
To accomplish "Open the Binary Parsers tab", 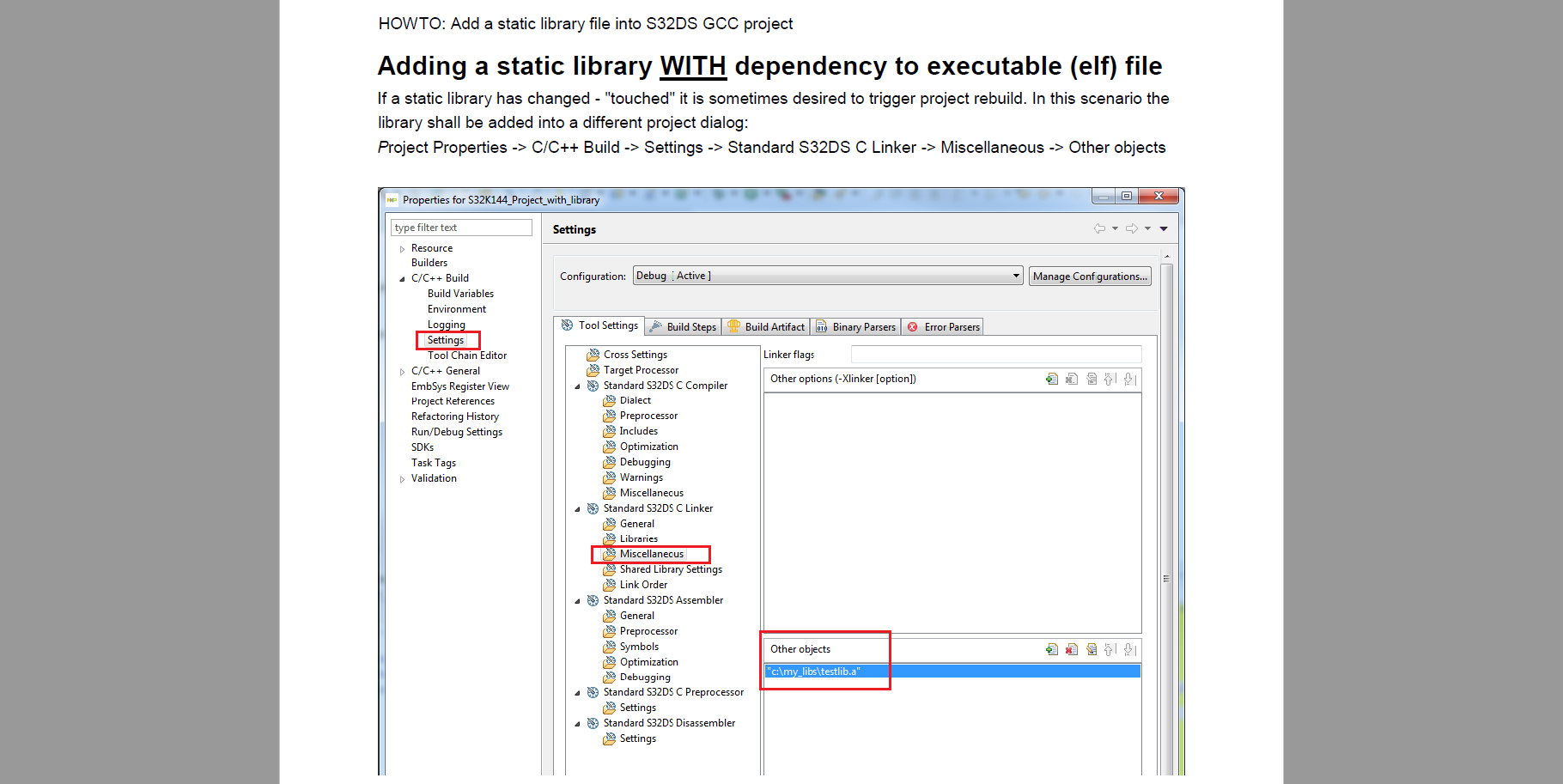I will pos(855,327).
